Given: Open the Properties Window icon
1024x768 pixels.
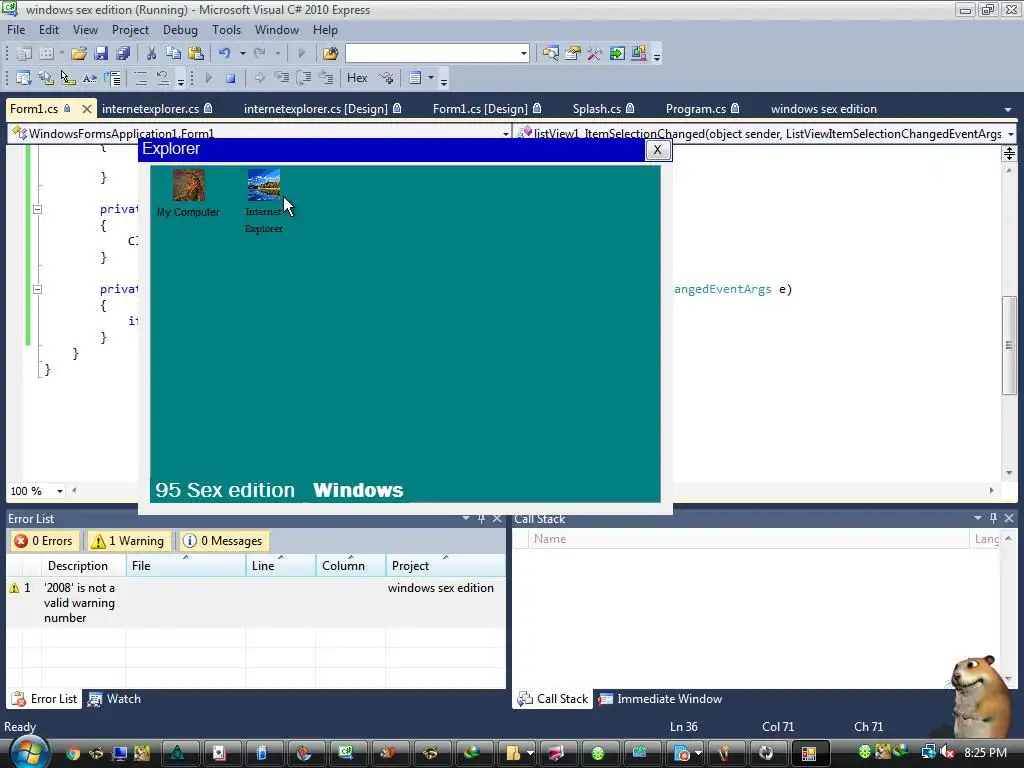Looking at the screenshot, I should pos(573,54).
